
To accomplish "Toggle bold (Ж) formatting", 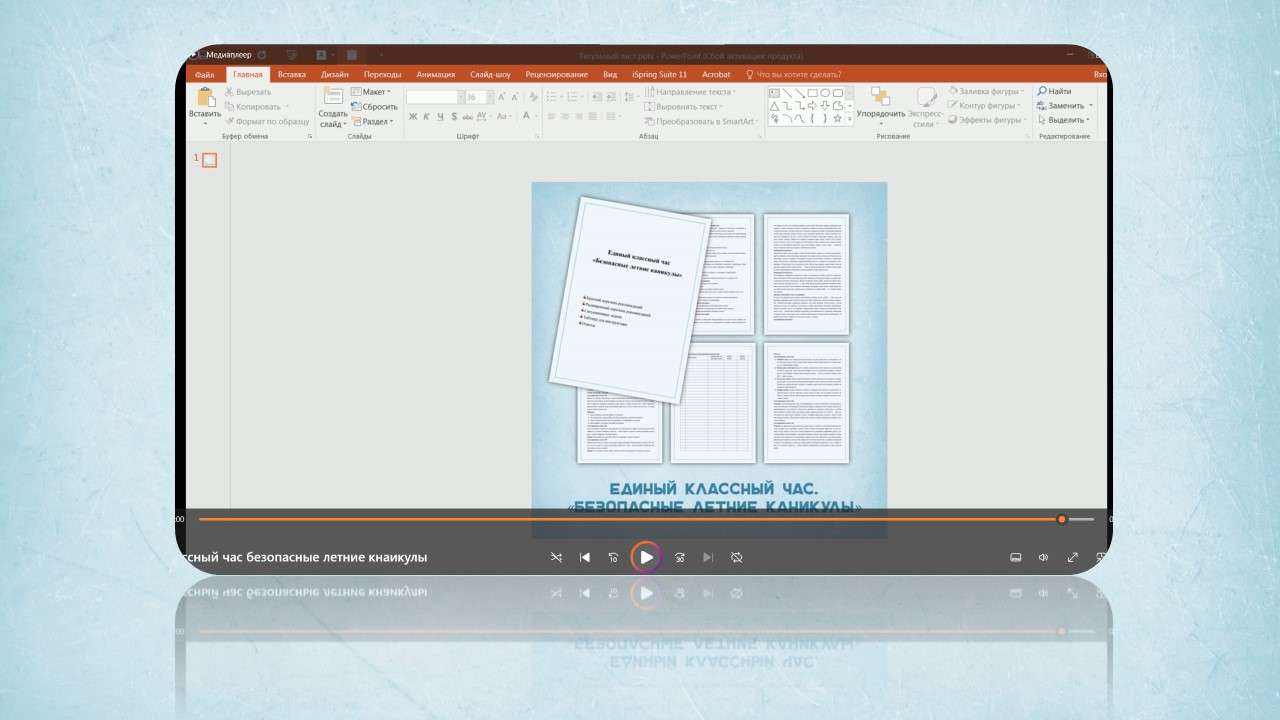I will pos(411,117).
